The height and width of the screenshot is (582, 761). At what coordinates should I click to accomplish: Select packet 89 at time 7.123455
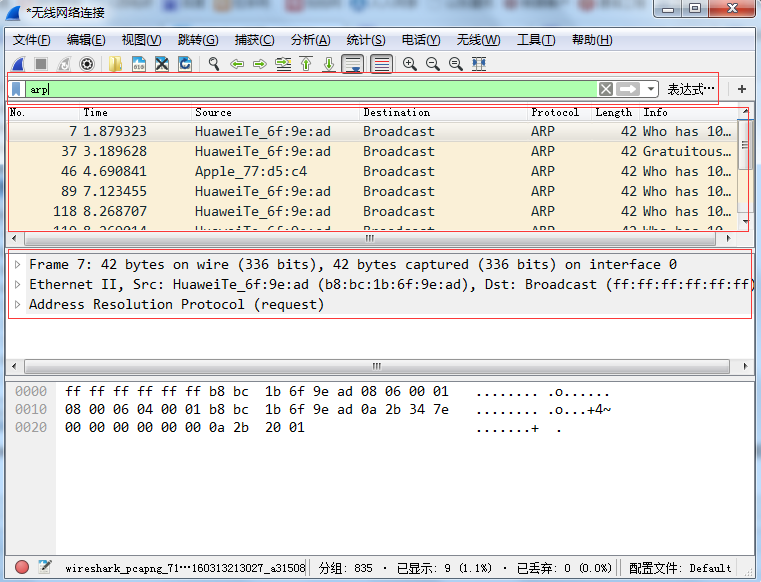pyautogui.click(x=373, y=191)
